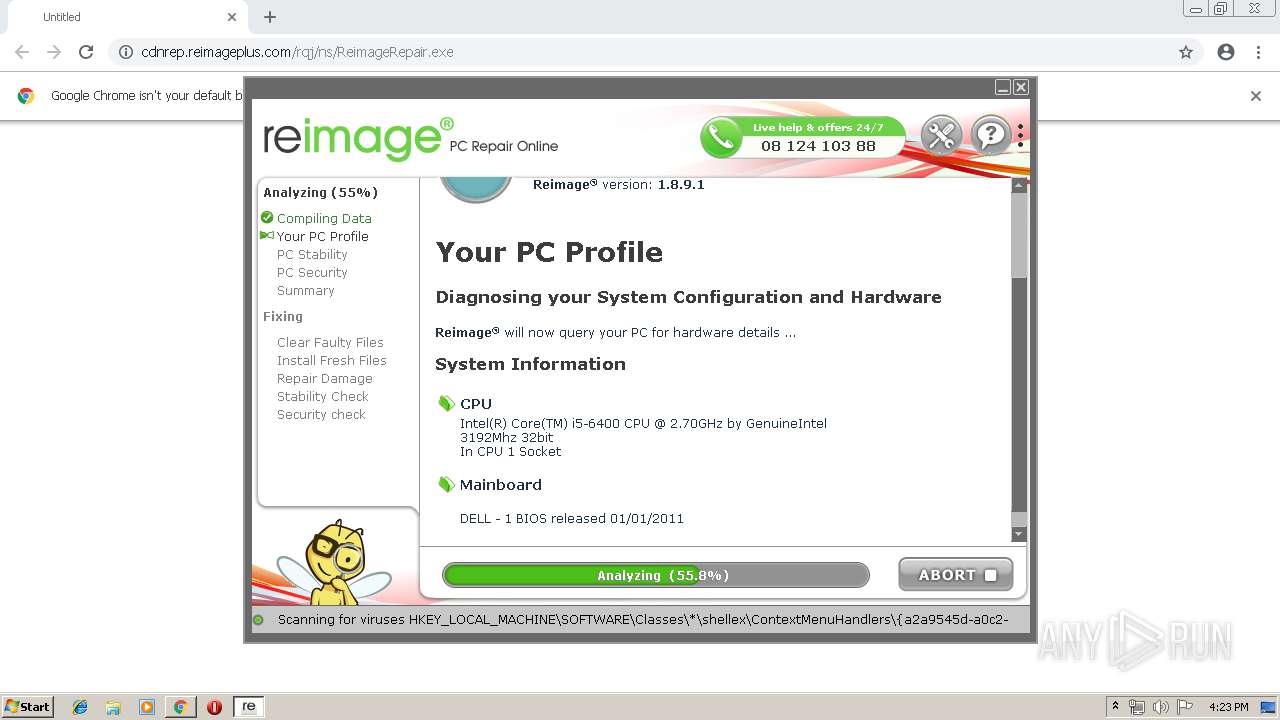
Task: Click phone number 08 124 103 88
Action: point(818,146)
